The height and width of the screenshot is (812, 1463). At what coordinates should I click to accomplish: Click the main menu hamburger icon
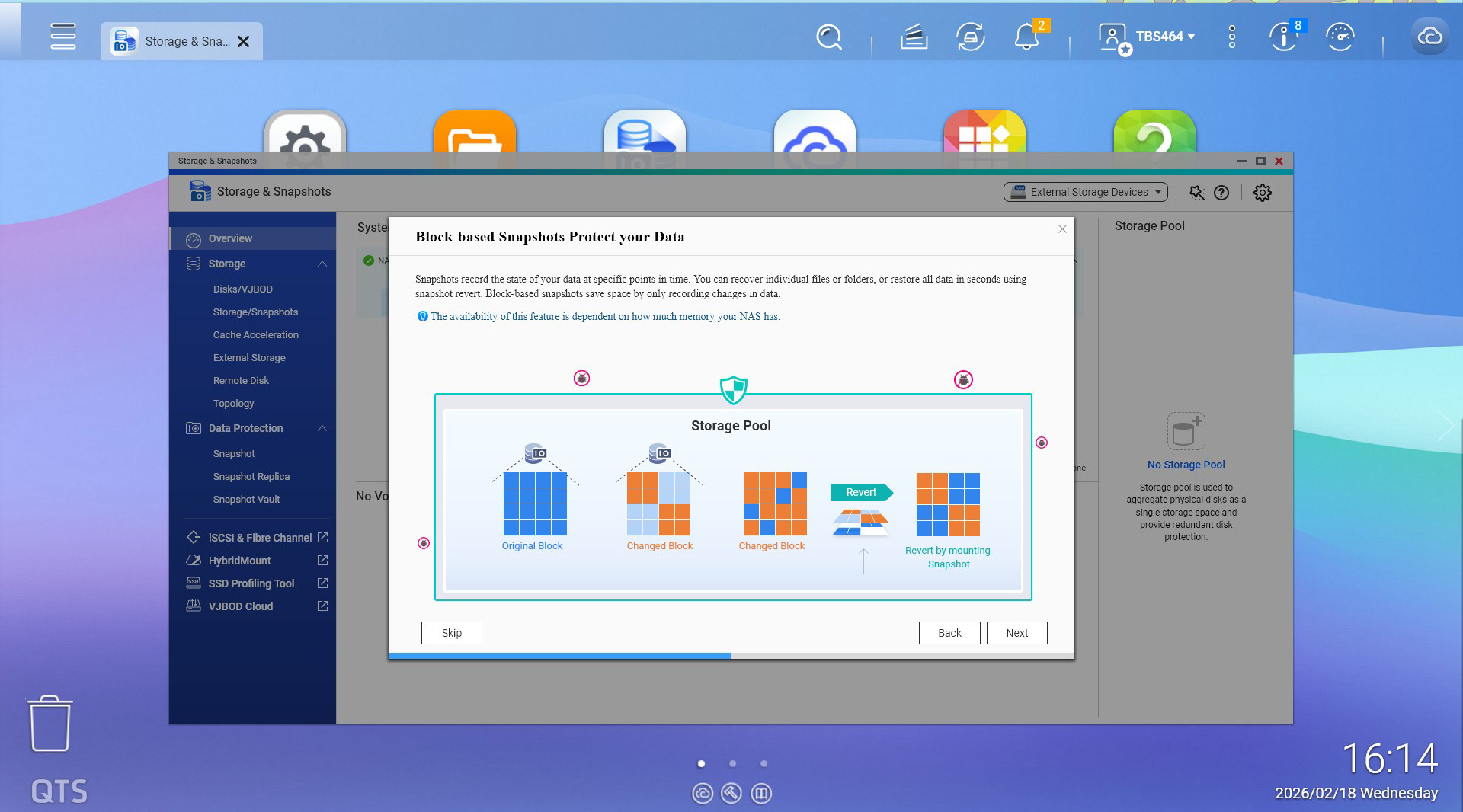coord(63,37)
